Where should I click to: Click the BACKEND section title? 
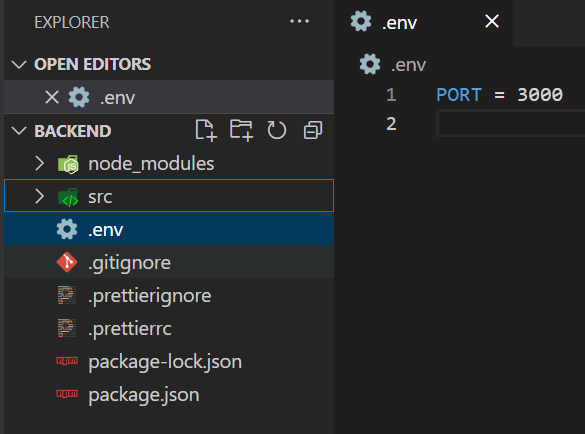click(x=73, y=131)
